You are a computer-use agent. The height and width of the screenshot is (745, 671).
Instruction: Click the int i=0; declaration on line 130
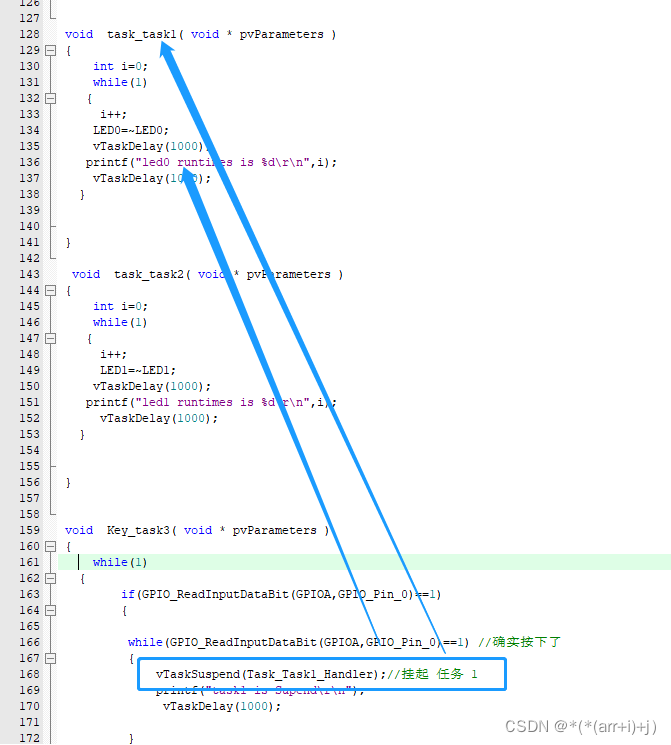click(120, 67)
